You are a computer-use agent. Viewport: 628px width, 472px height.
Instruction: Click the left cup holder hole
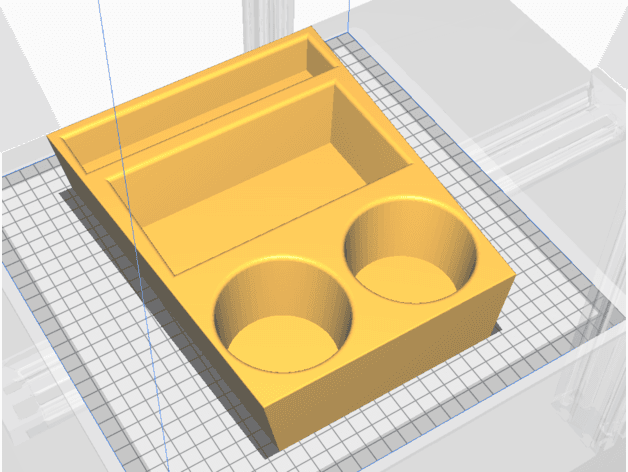(283, 315)
